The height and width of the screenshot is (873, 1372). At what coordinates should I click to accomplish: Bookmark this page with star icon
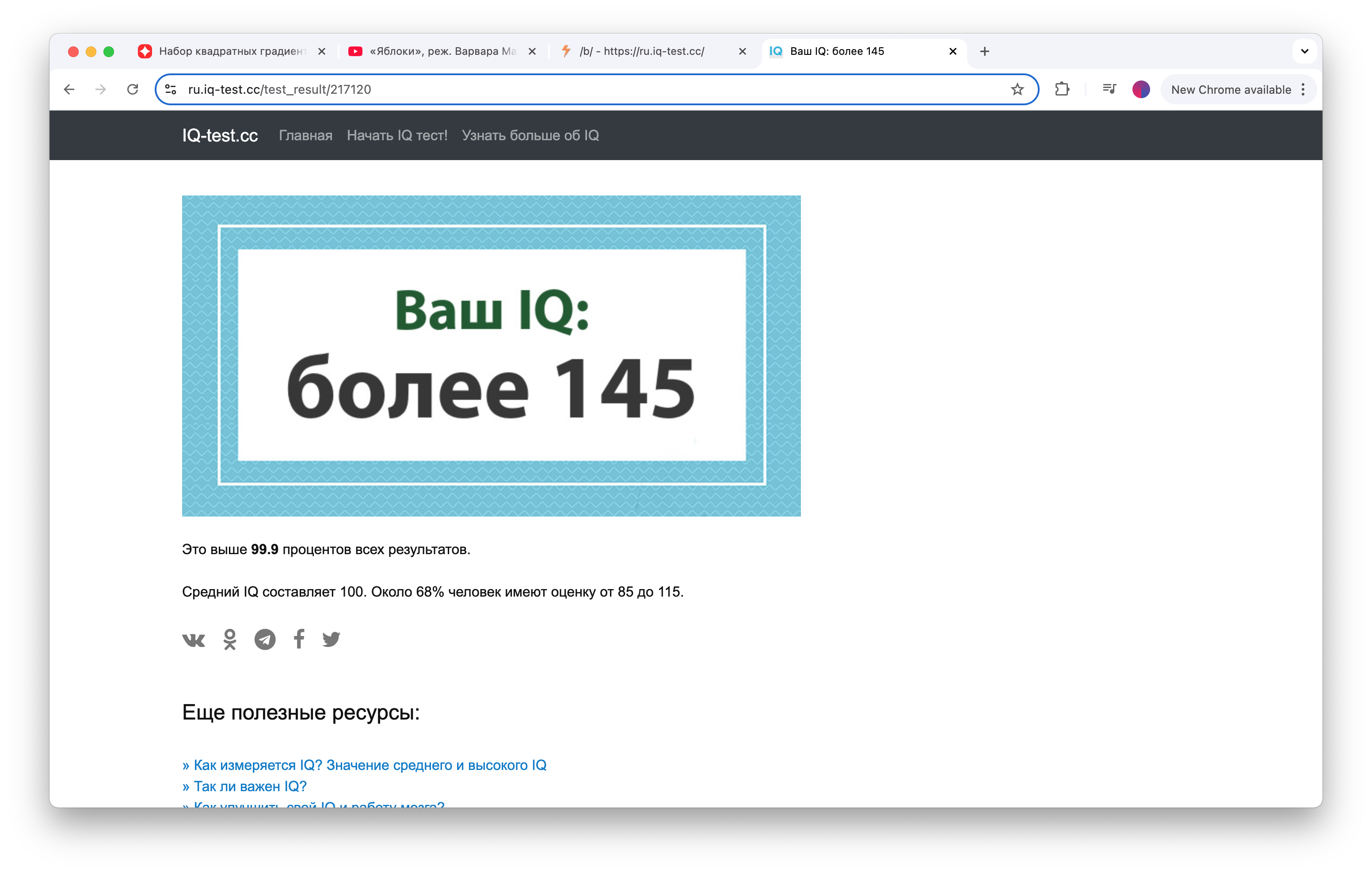[x=1017, y=89]
